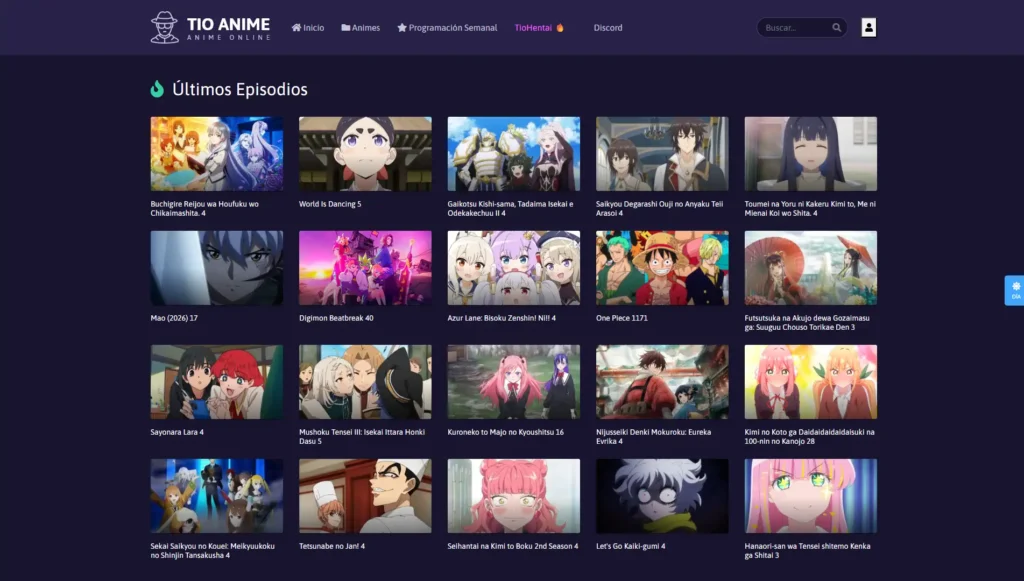1024x581 pixels.
Task: Toggle the day mode side button
Action: [1016, 290]
